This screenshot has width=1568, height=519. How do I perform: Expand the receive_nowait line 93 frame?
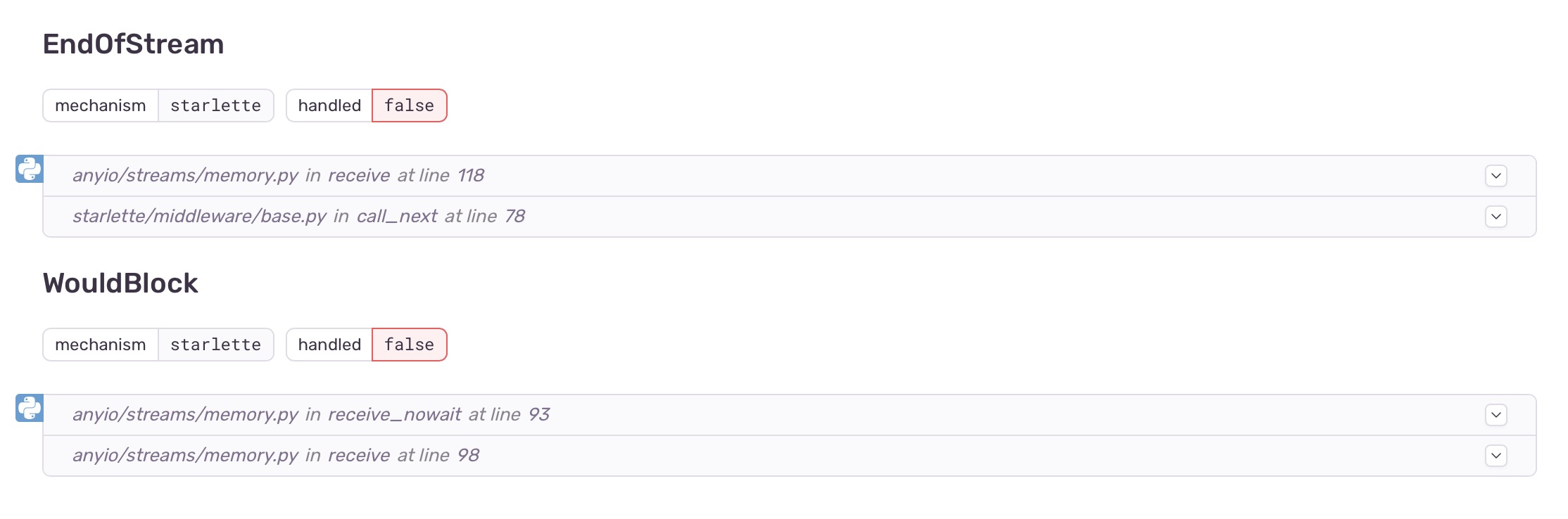tap(1497, 415)
